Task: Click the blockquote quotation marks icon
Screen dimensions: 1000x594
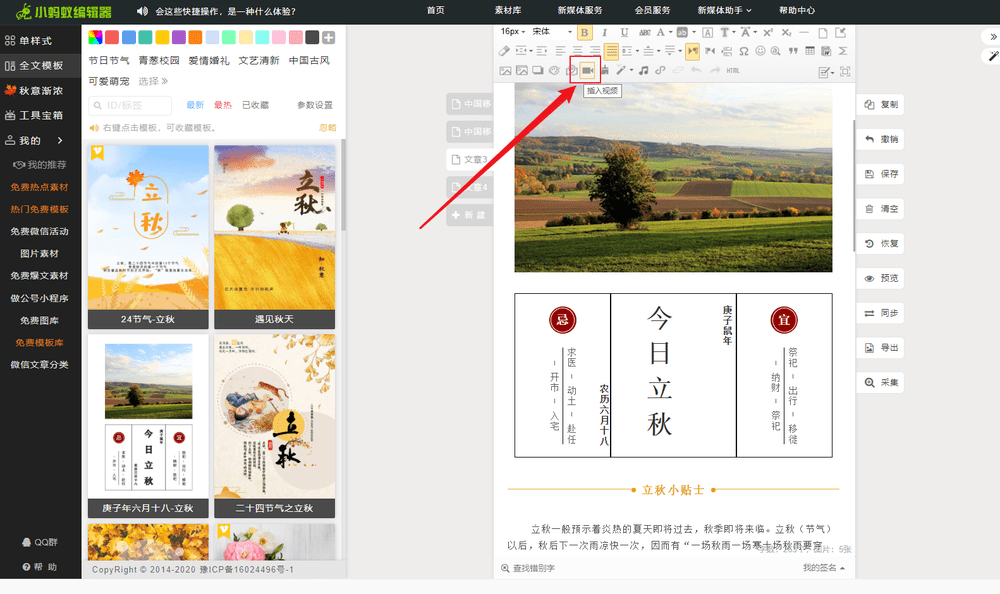Action: (793, 51)
